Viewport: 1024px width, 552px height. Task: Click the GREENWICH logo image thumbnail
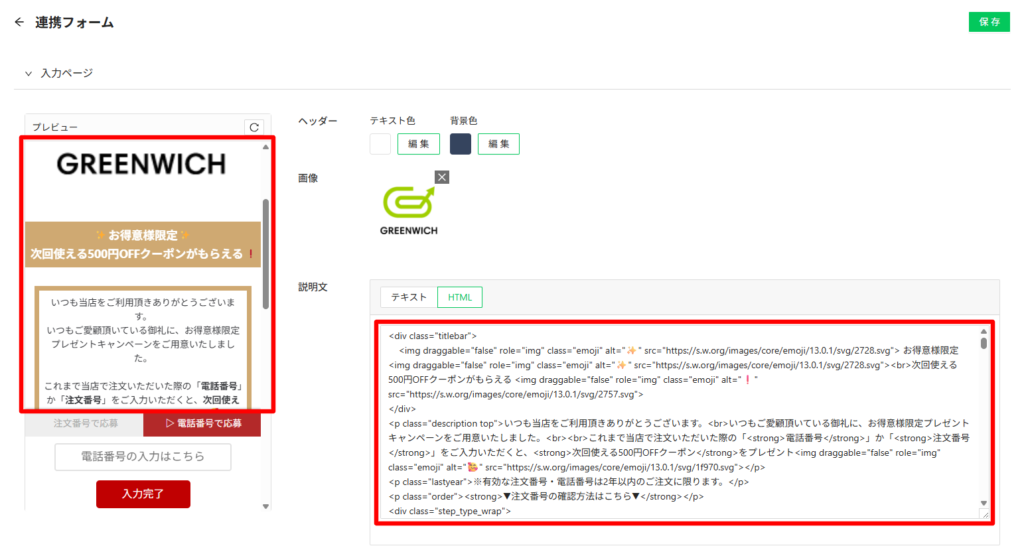tap(409, 210)
